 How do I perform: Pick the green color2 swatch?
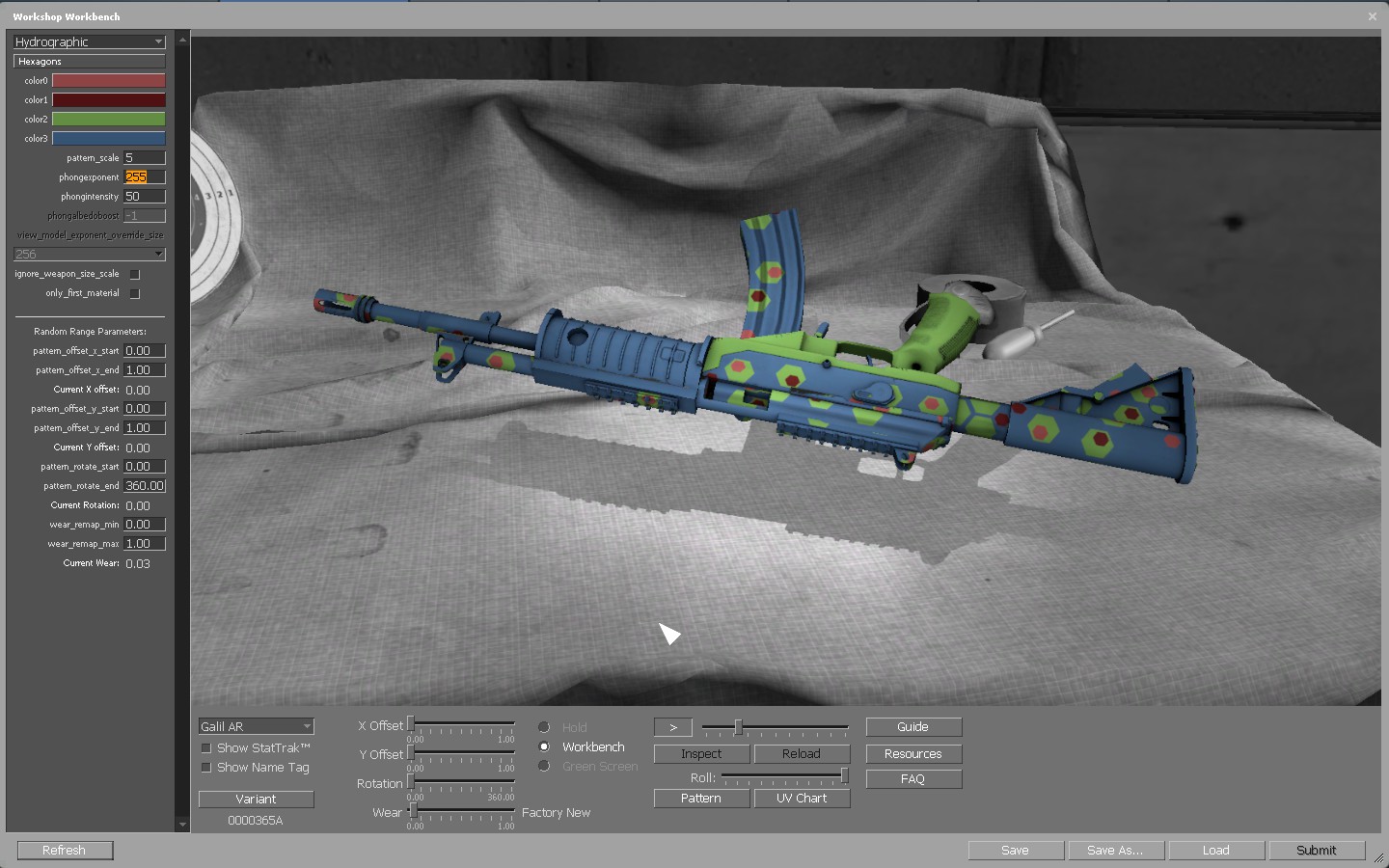(x=108, y=119)
